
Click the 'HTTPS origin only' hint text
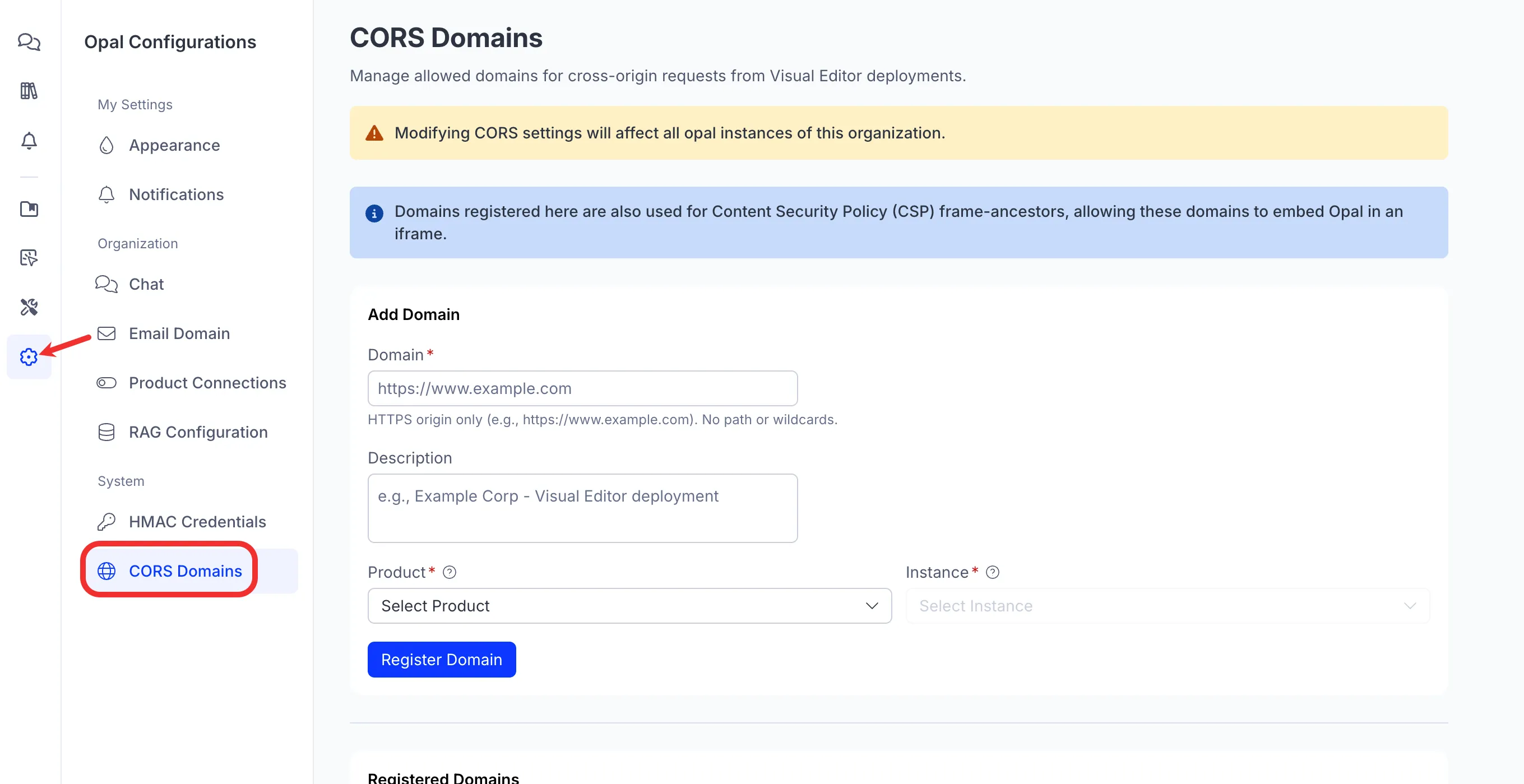pyautogui.click(x=603, y=420)
